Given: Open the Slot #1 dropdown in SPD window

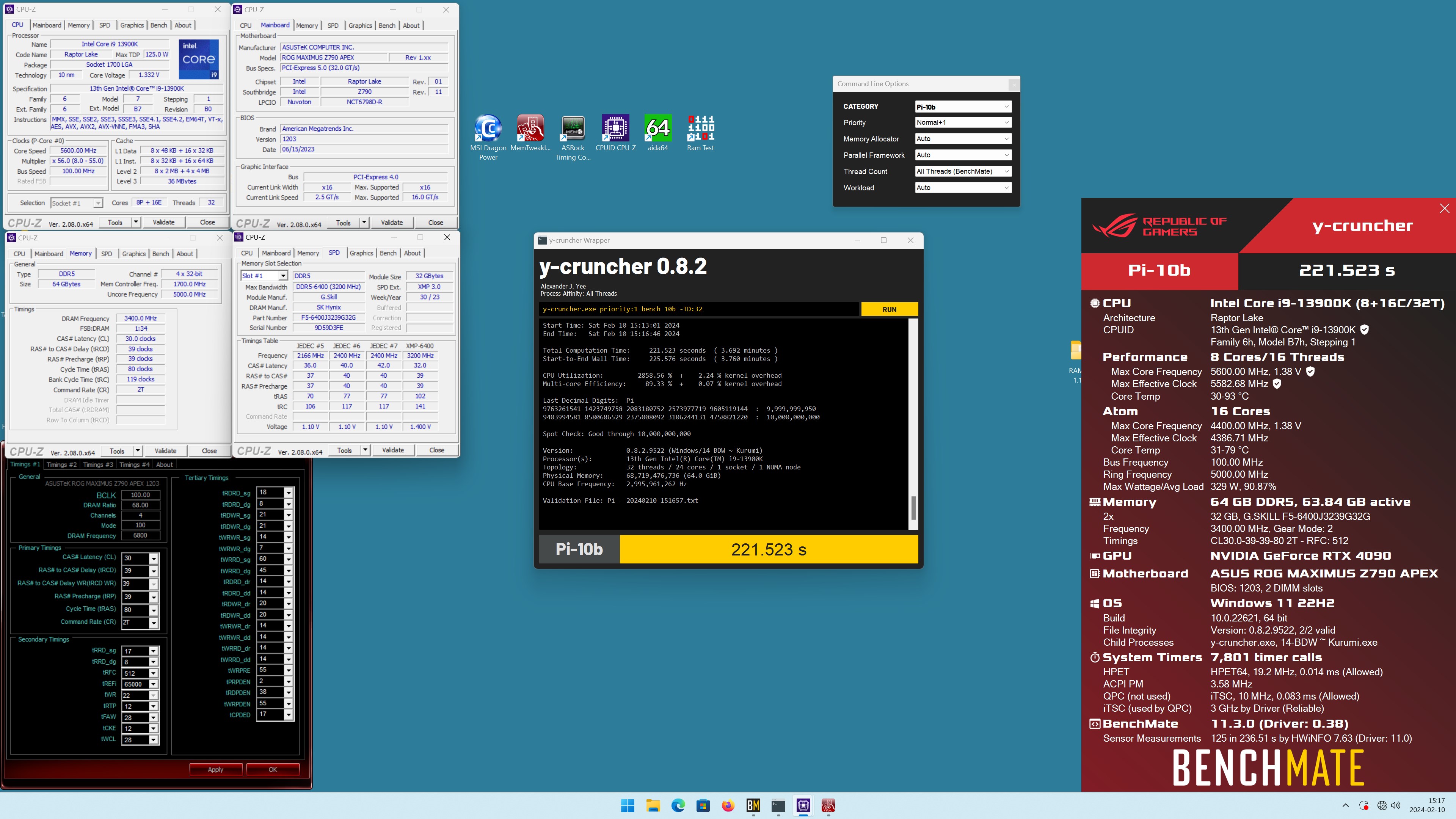Looking at the screenshot, I should click(265, 276).
